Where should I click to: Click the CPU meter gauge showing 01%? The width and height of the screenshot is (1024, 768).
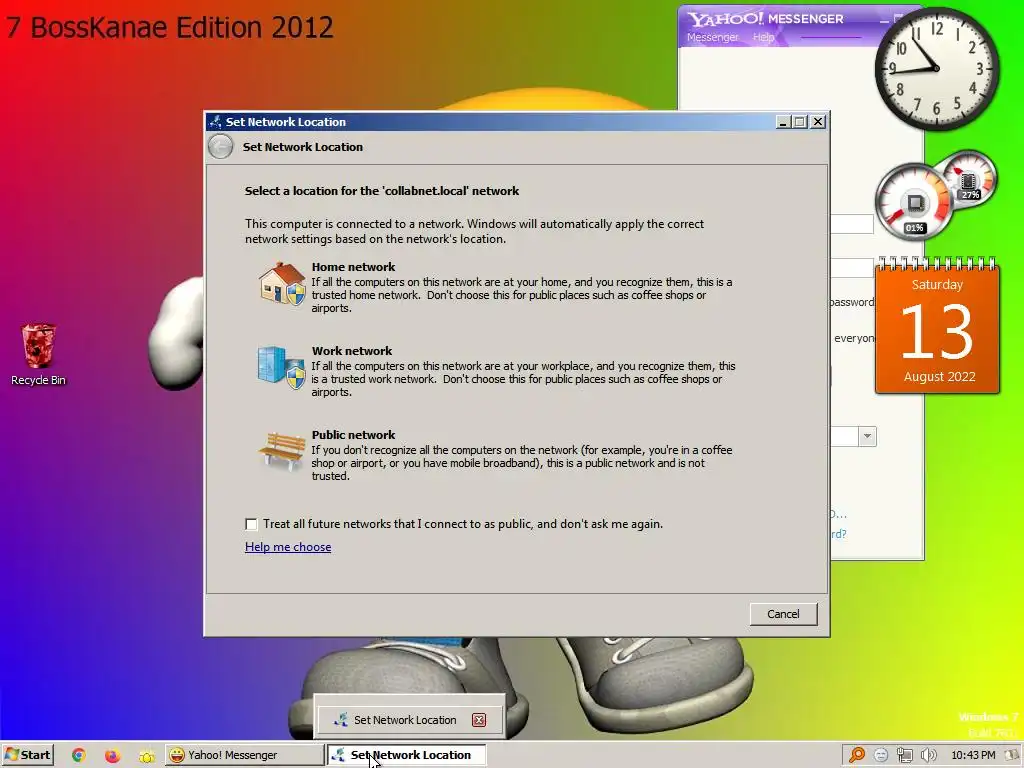point(914,204)
